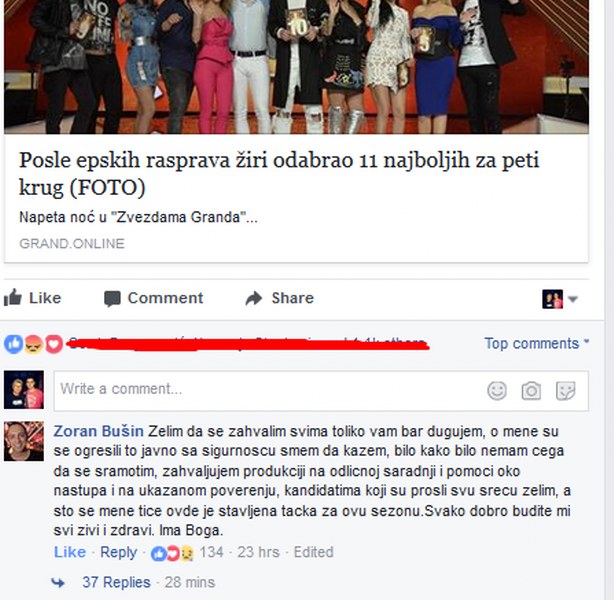Click the Share arrow icon

(254, 298)
